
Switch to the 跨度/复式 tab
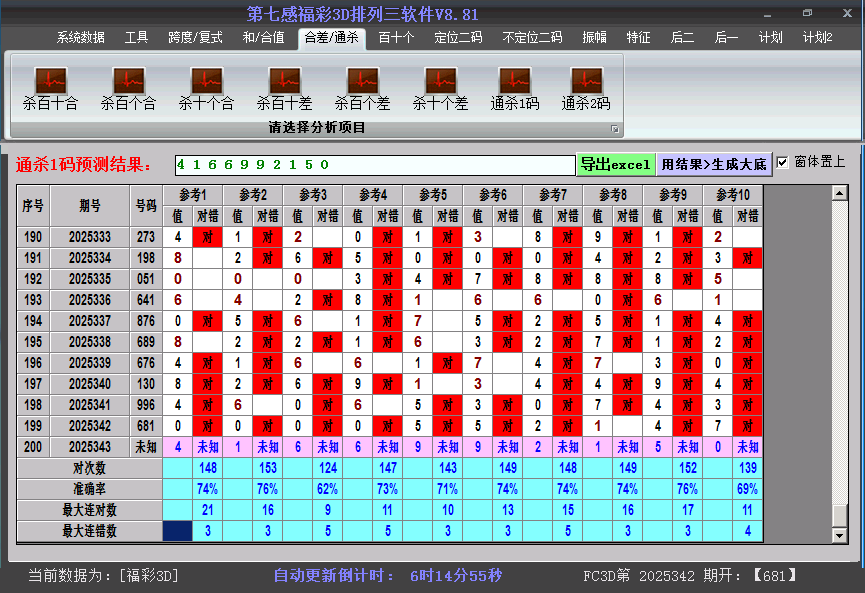pos(195,38)
